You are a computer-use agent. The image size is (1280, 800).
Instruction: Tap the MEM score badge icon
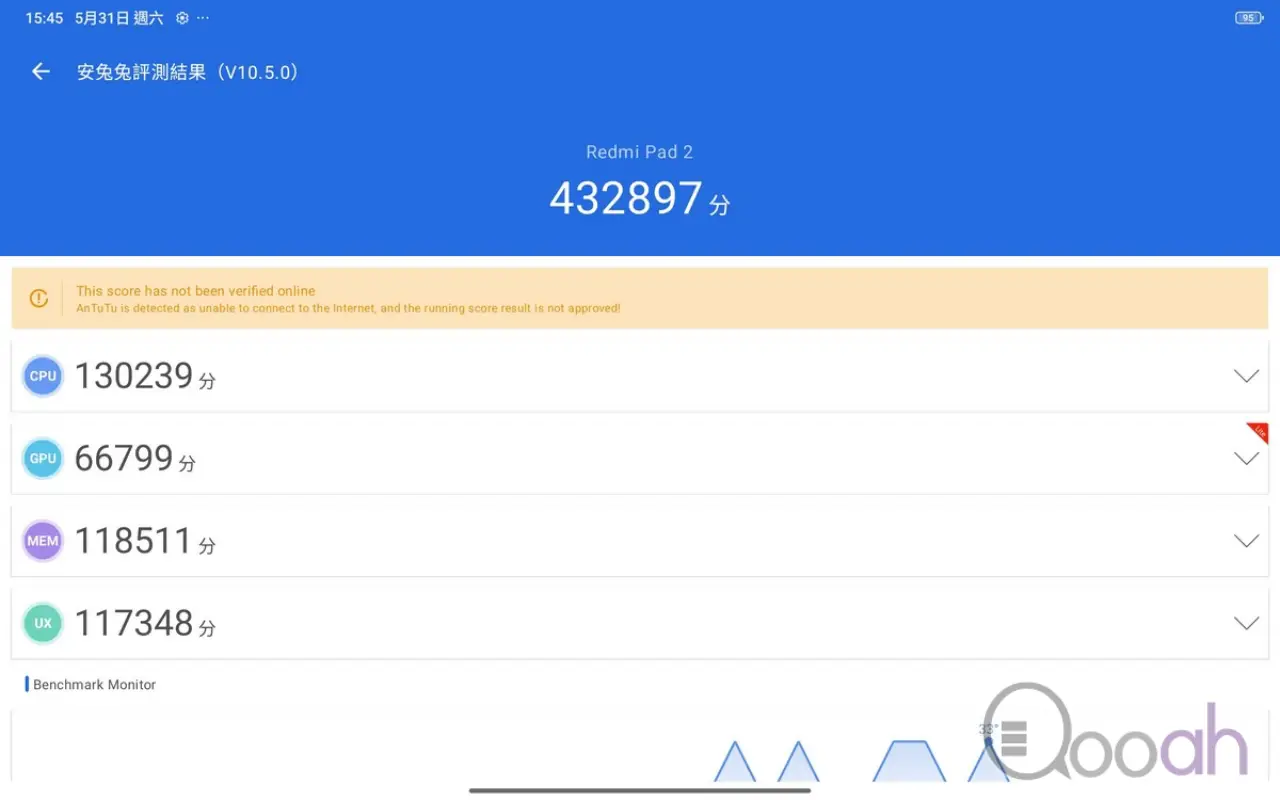click(43, 541)
